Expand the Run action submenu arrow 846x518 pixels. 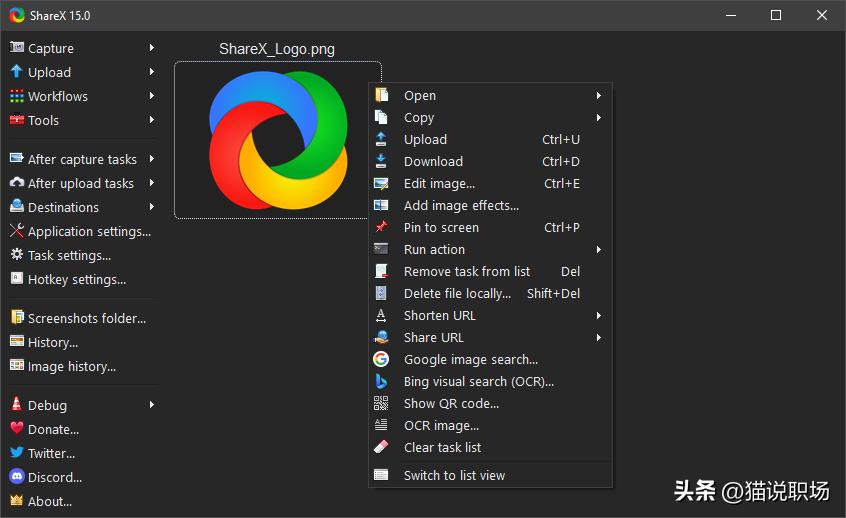599,250
